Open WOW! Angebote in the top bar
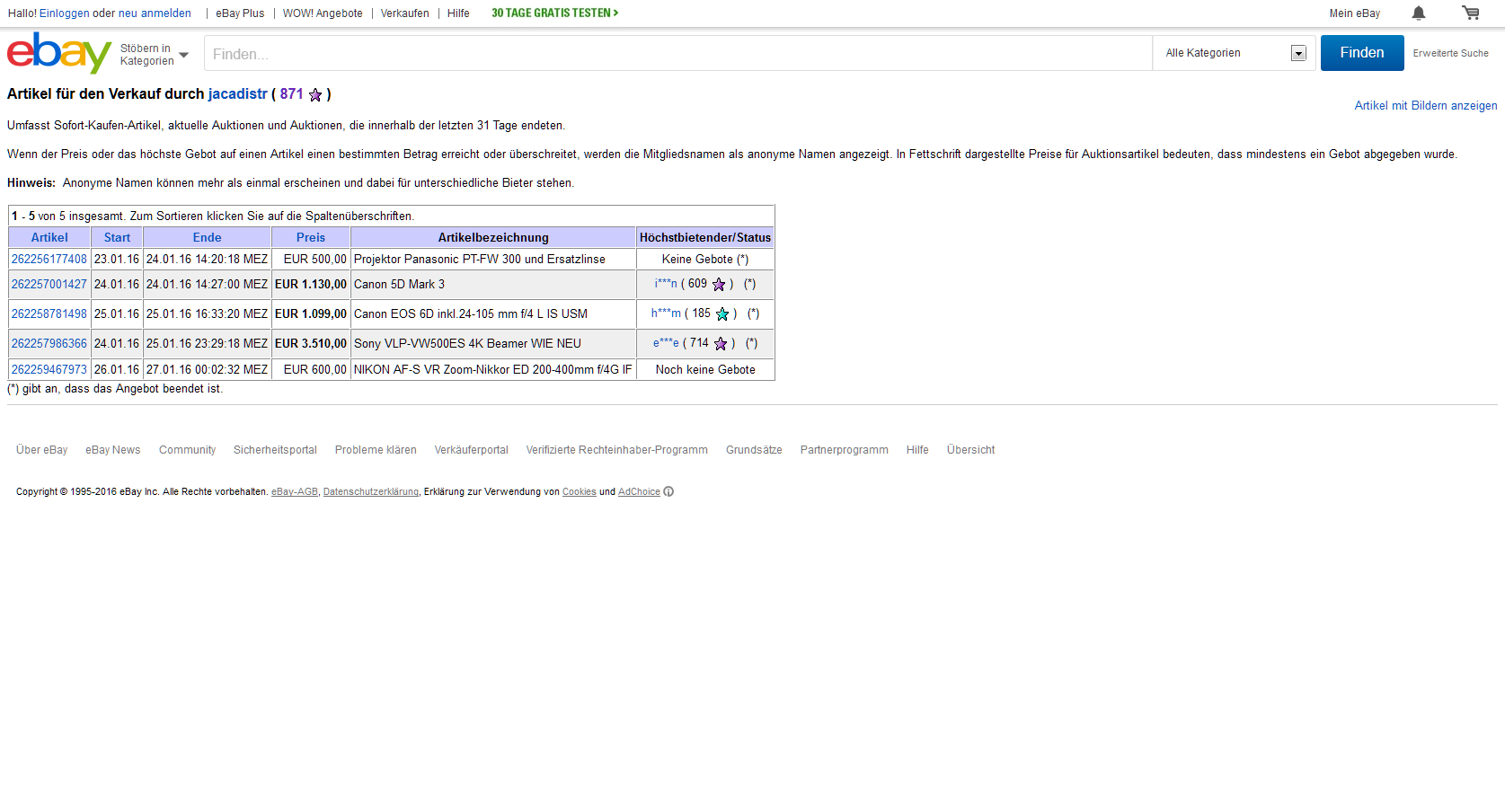Image resolution: width=1505 pixels, height=812 pixels. pyautogui.click(x=323, y=13)
